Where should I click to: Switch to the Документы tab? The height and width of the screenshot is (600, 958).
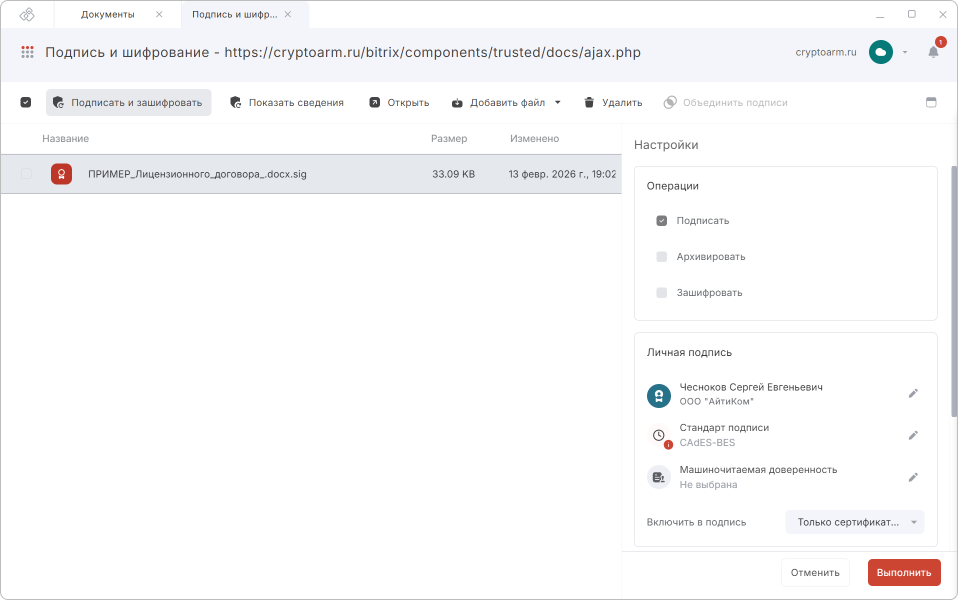[x=107, y=14]
